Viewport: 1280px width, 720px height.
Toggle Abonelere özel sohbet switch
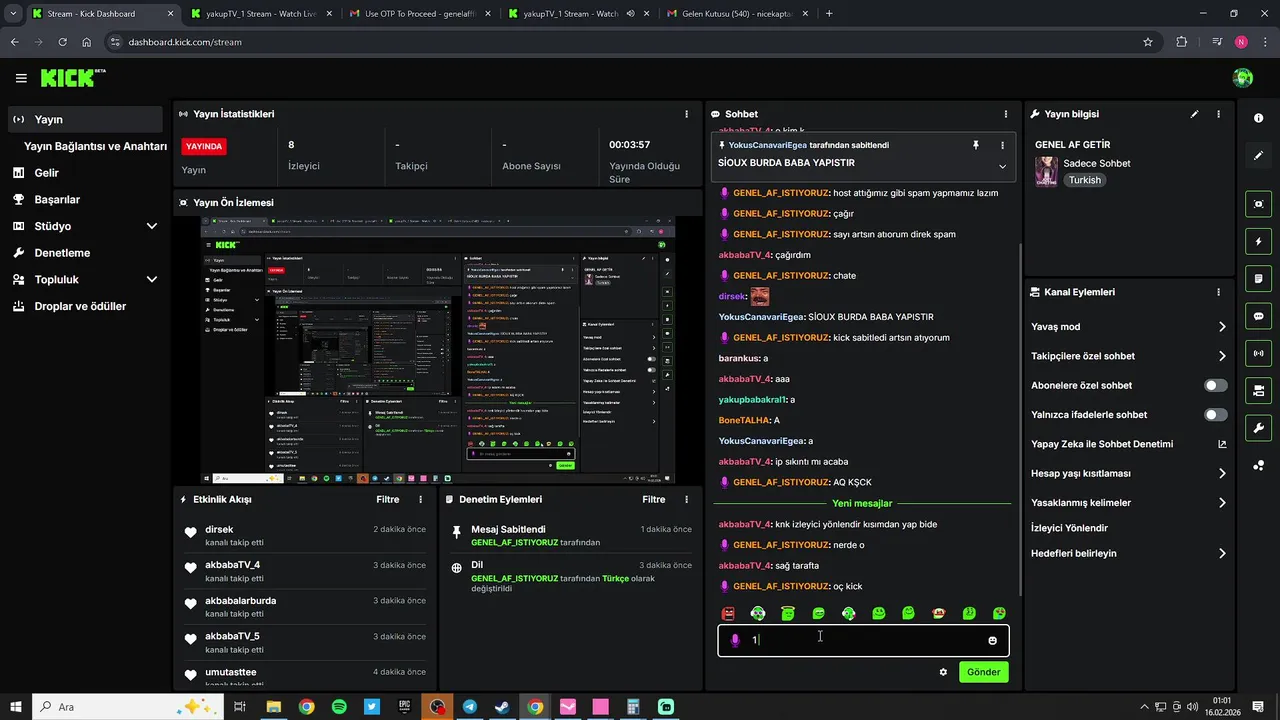1216,385
